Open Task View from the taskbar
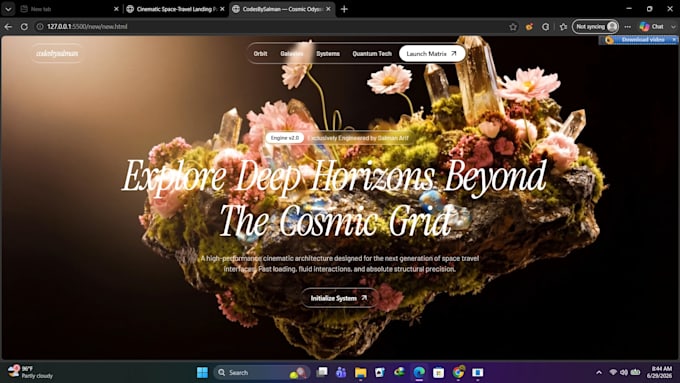Screen dimensions: 680x383 [322, 372]
